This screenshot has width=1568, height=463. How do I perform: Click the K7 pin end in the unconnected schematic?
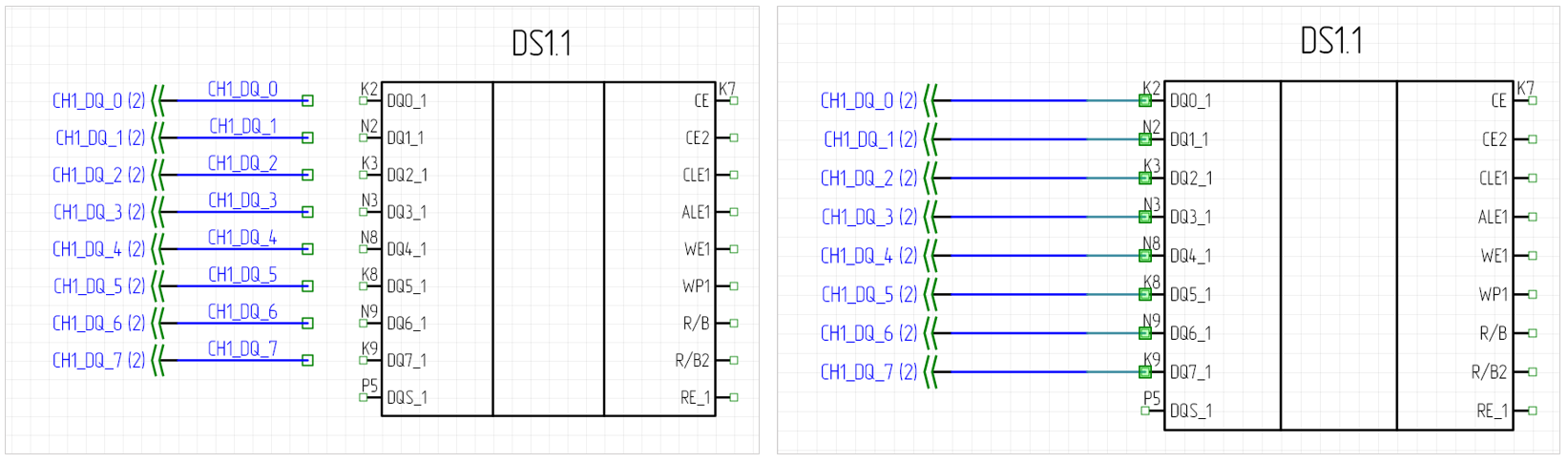pyautogui.click(x=734, y=100)
